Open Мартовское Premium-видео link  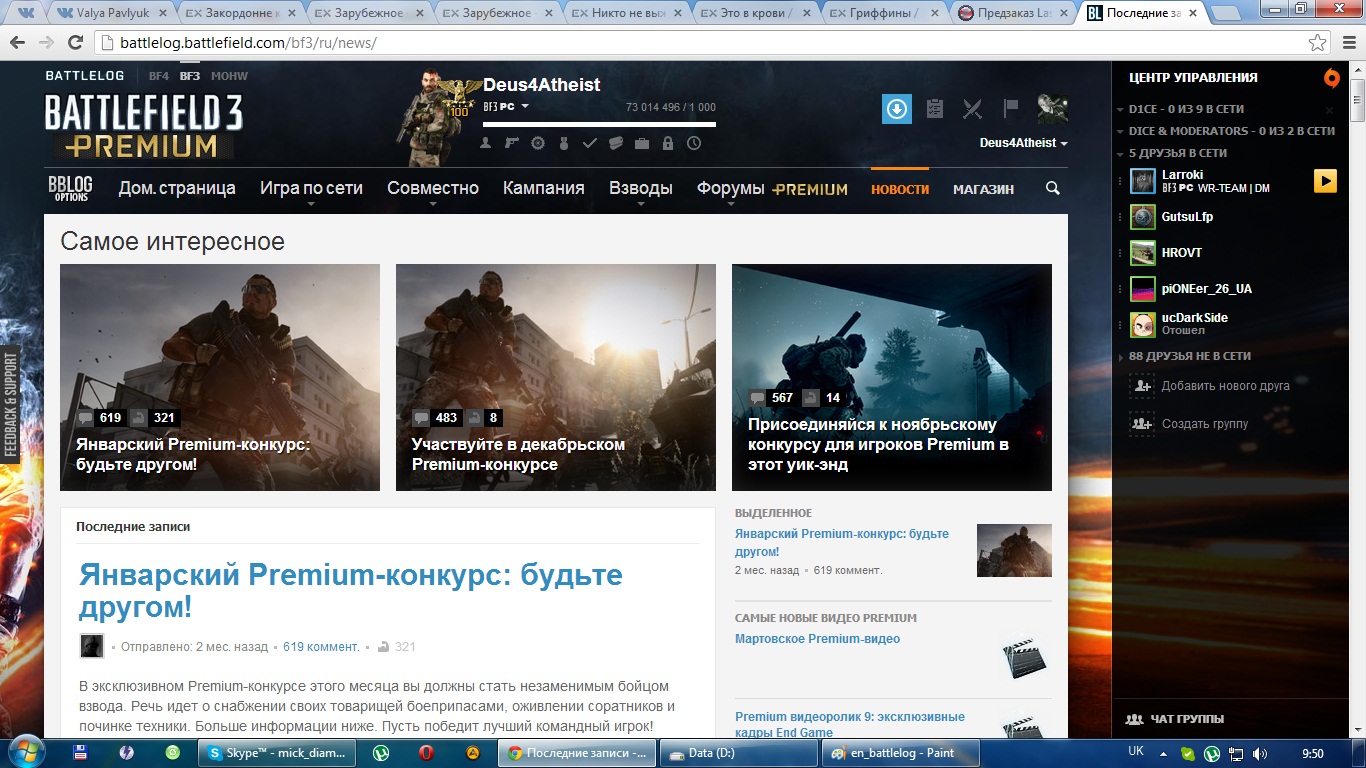(x=817, y=639)
